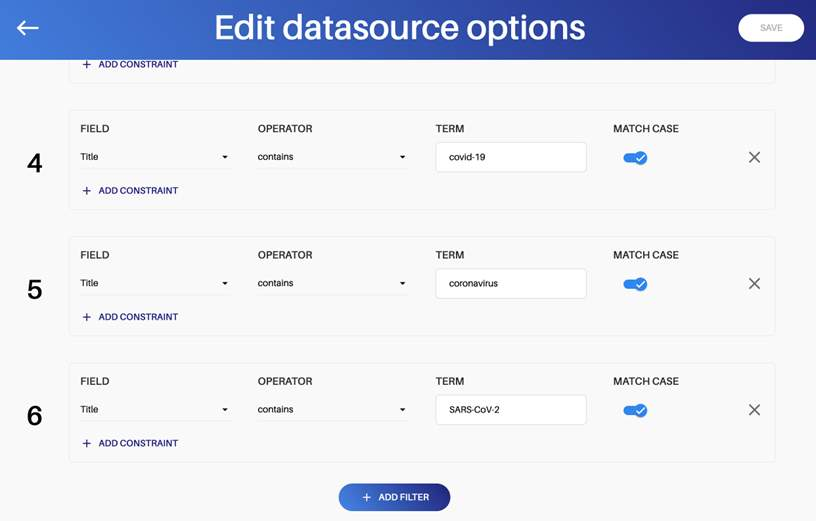Screen dimensions: 816x521
Task: Remove the SARS-CoV-2 filter via X
Action: pyautogui.click(x=754, y=410)
